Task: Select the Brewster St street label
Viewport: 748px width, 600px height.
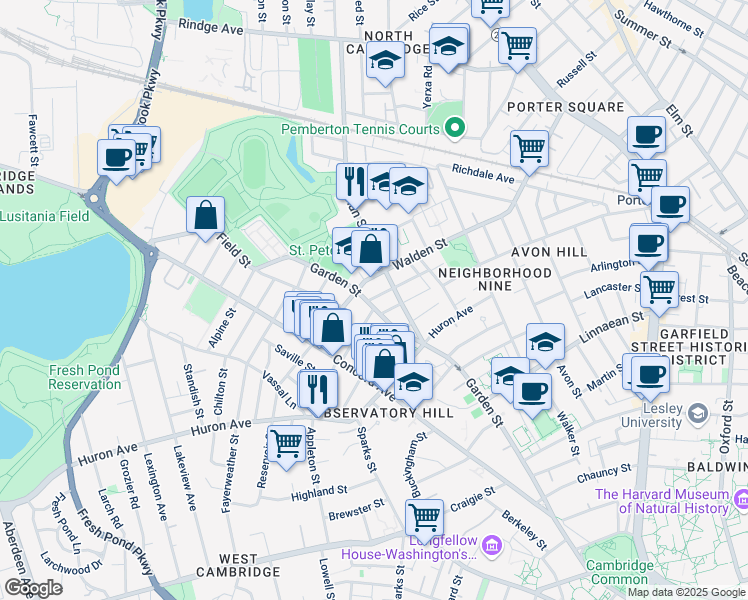Action: click(356, 510)
